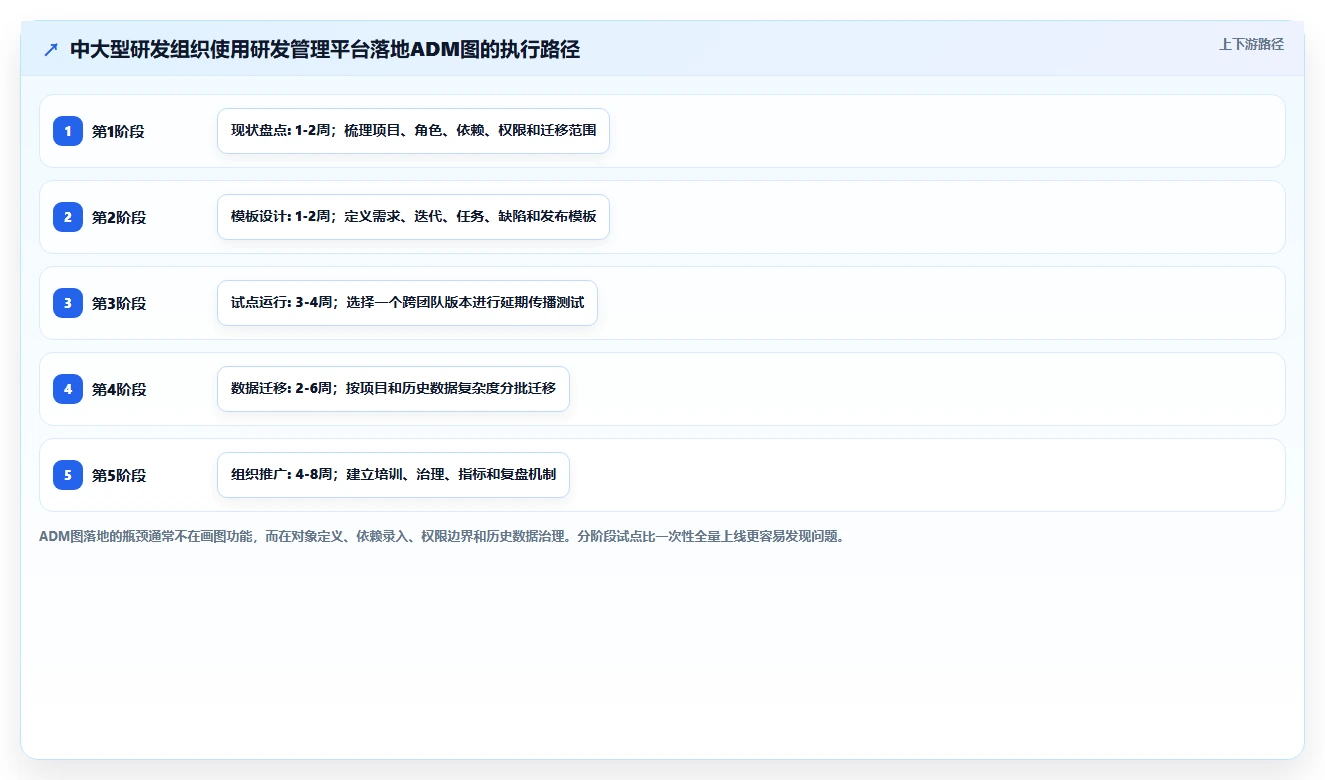The width and height of the screenshot is (1325, 780).
Task: Click the number 5 stage badge
Action: coord(68,475)
